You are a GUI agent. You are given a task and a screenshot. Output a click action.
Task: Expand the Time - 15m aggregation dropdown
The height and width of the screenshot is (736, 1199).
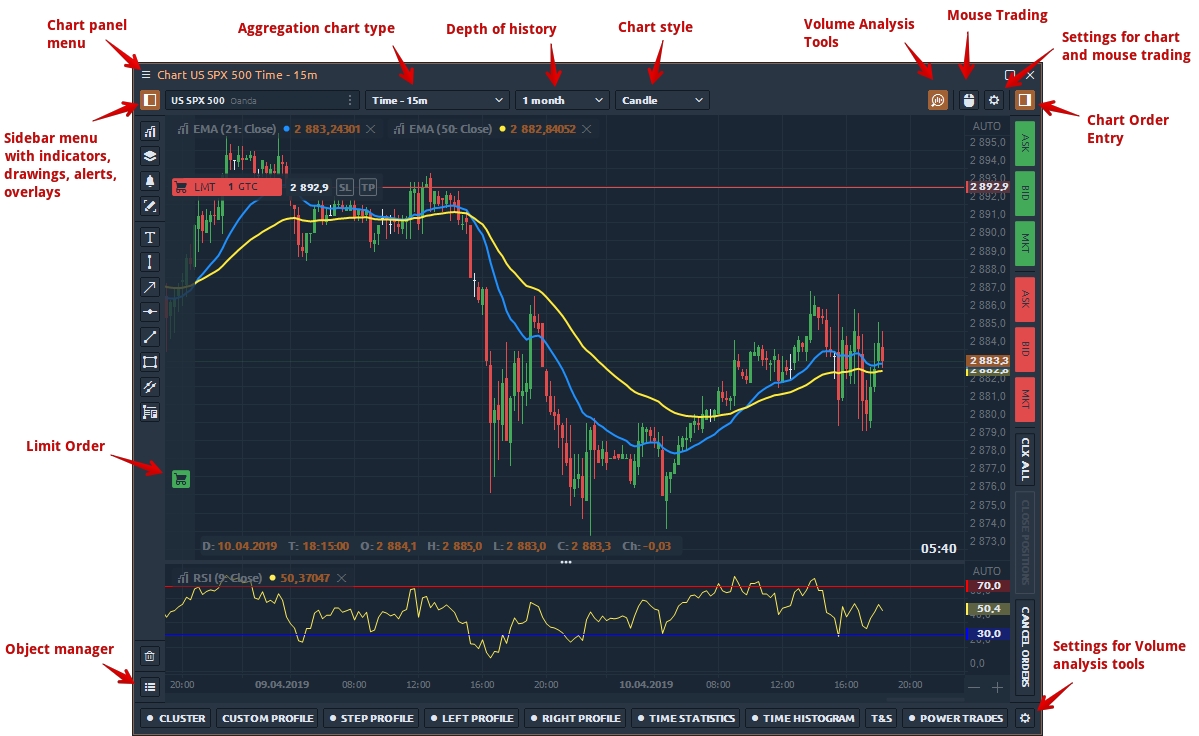coord(438,100)
